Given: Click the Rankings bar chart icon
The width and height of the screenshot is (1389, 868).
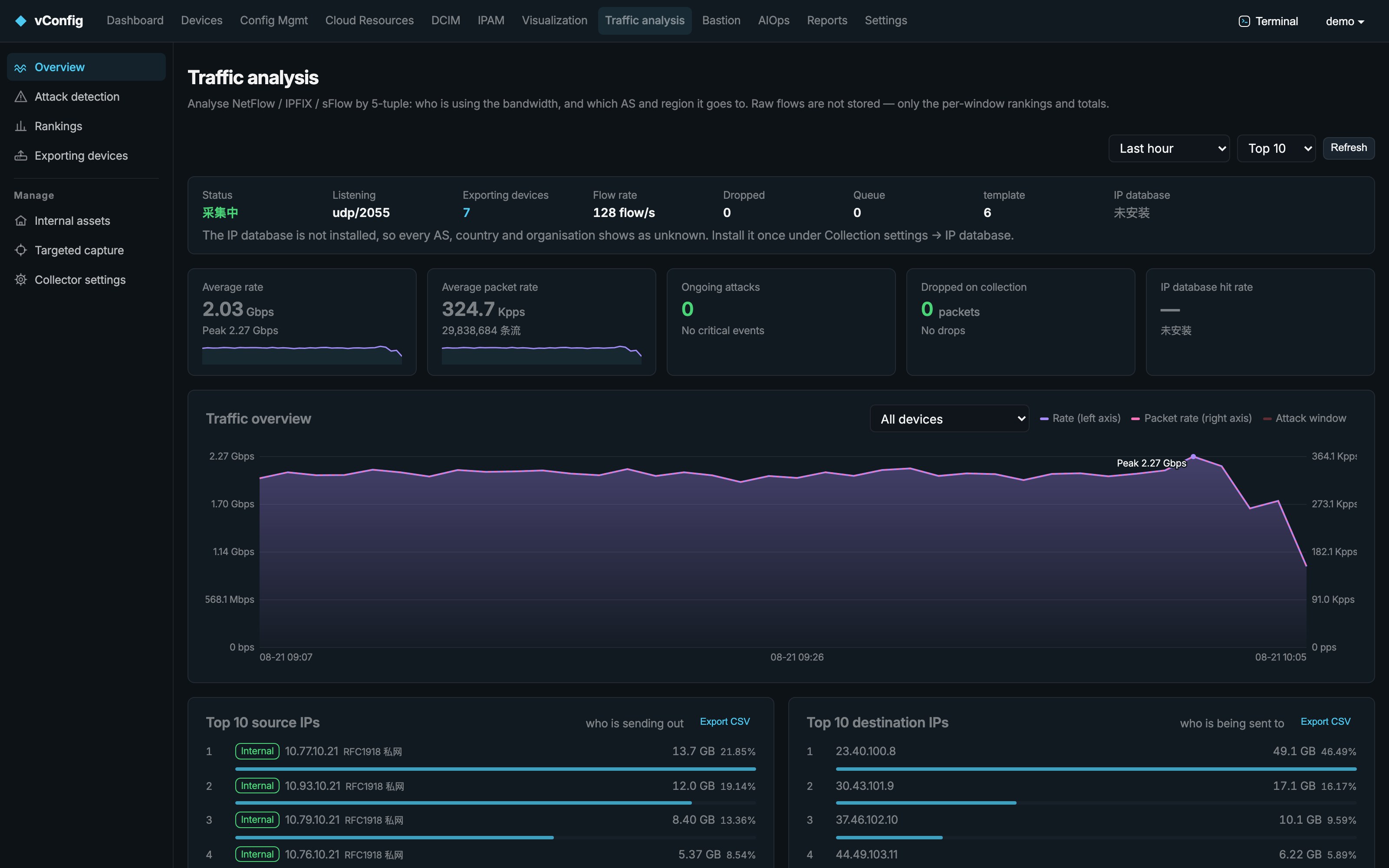Looking at the screenshot, I should point(21,126).
